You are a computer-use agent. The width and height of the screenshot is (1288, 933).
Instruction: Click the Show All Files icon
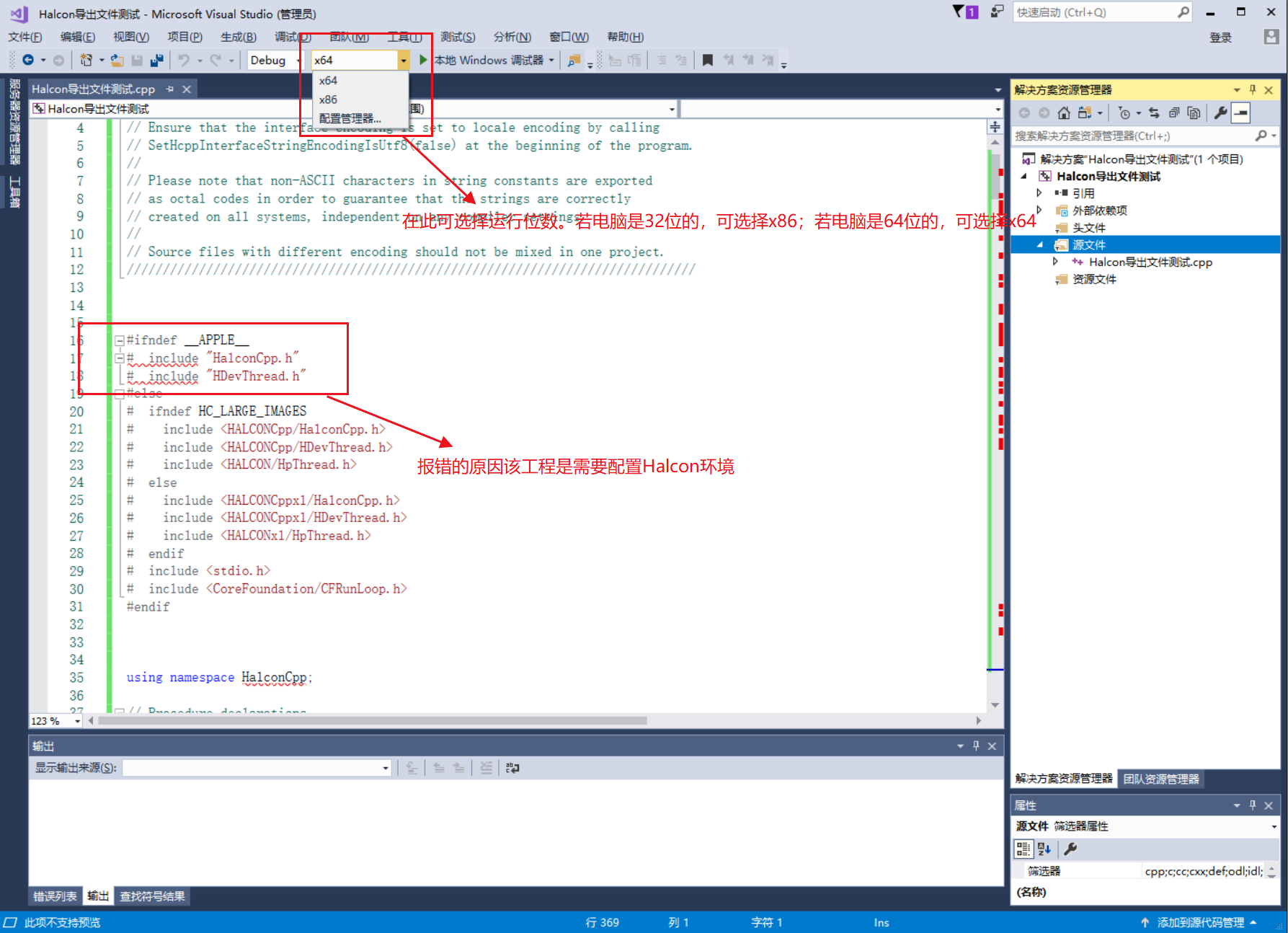1194,112
